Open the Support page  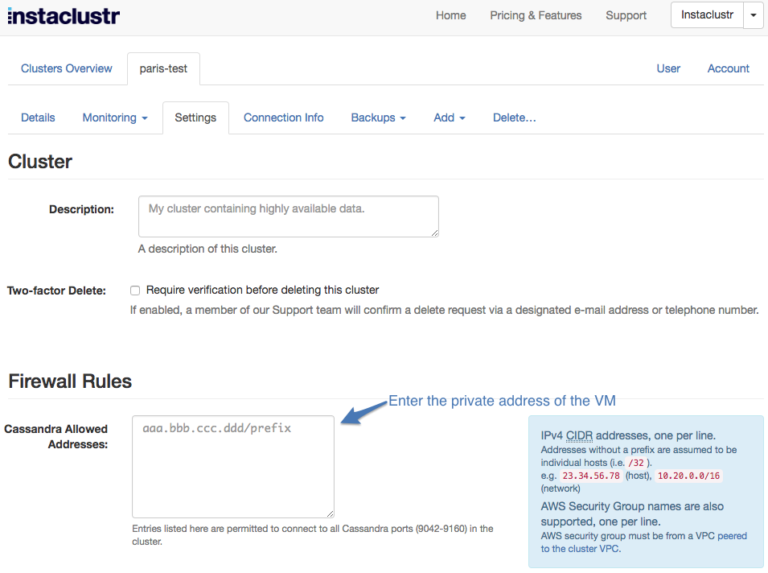(x=626, y=16)
